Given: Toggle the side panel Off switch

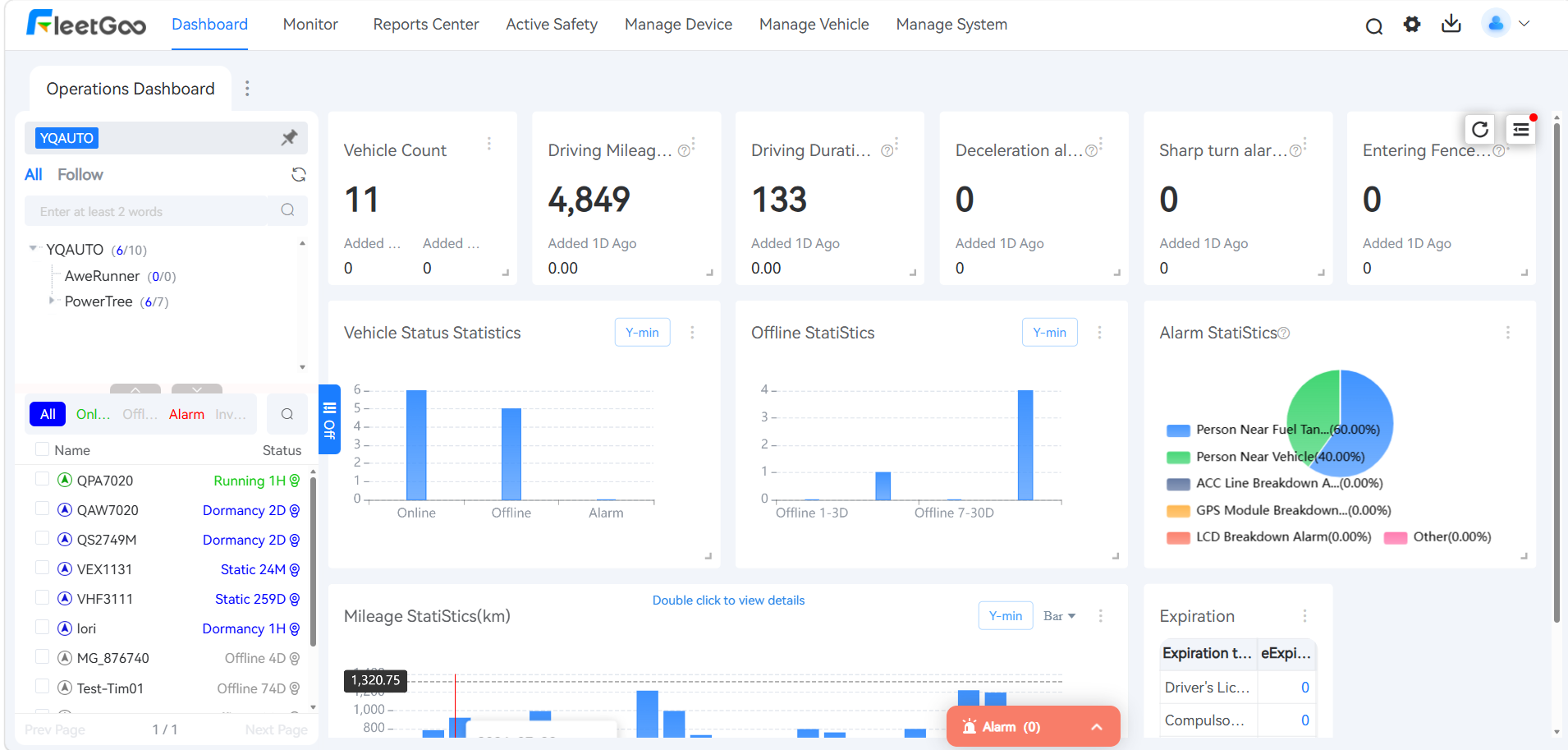Looking at the screenshot, I should (329, 419).
